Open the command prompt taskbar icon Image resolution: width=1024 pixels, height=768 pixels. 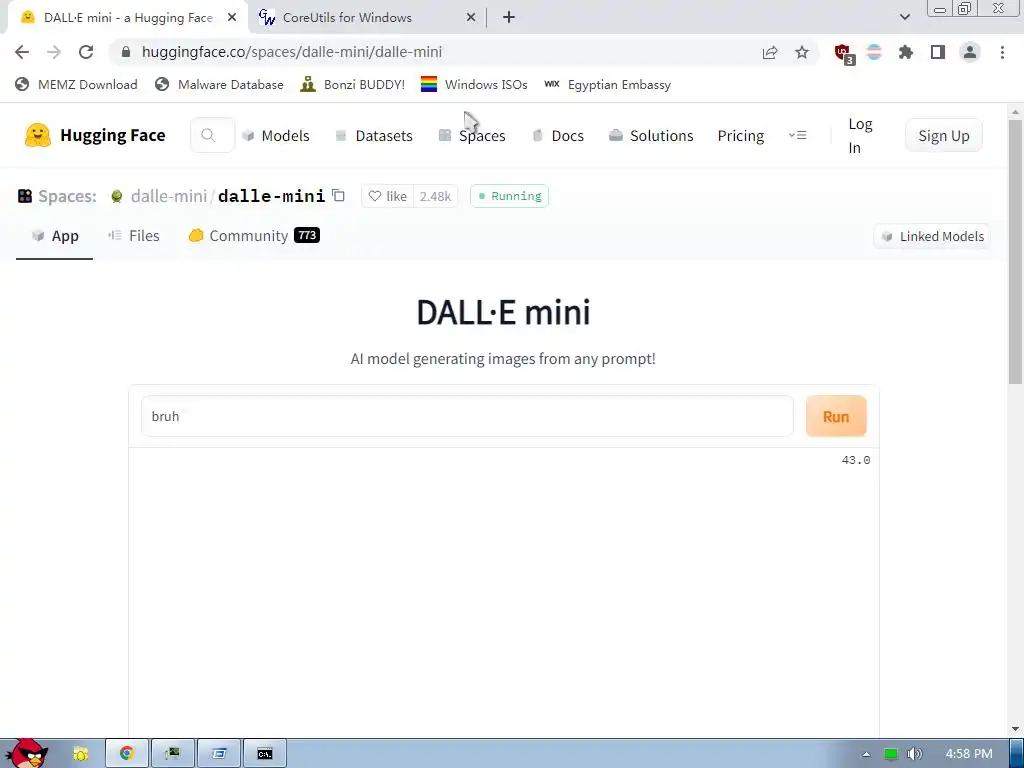point(264,754)
